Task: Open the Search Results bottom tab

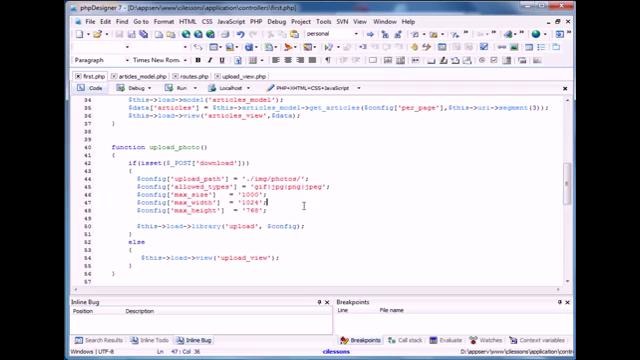Action: (99, 340)
